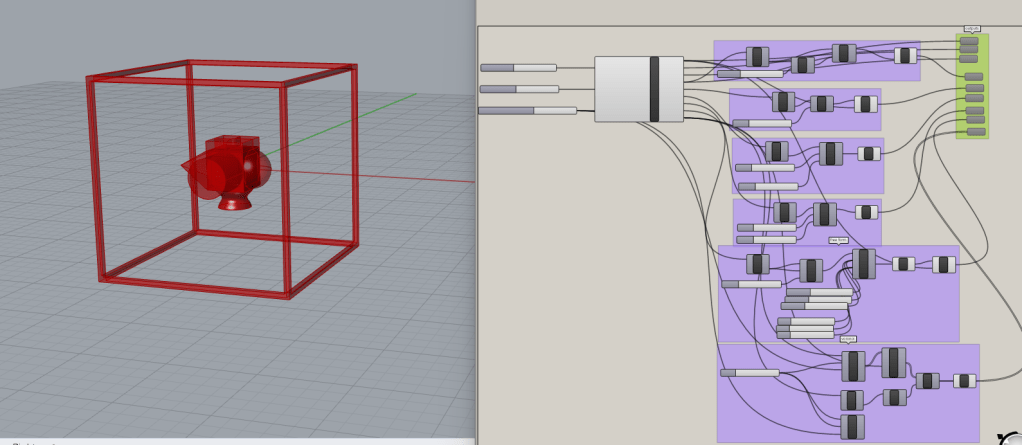Viewport: 1022px width, 445px height.
Task: Select the slider inside the topmost purple group
Action: (x=750, y=73)
